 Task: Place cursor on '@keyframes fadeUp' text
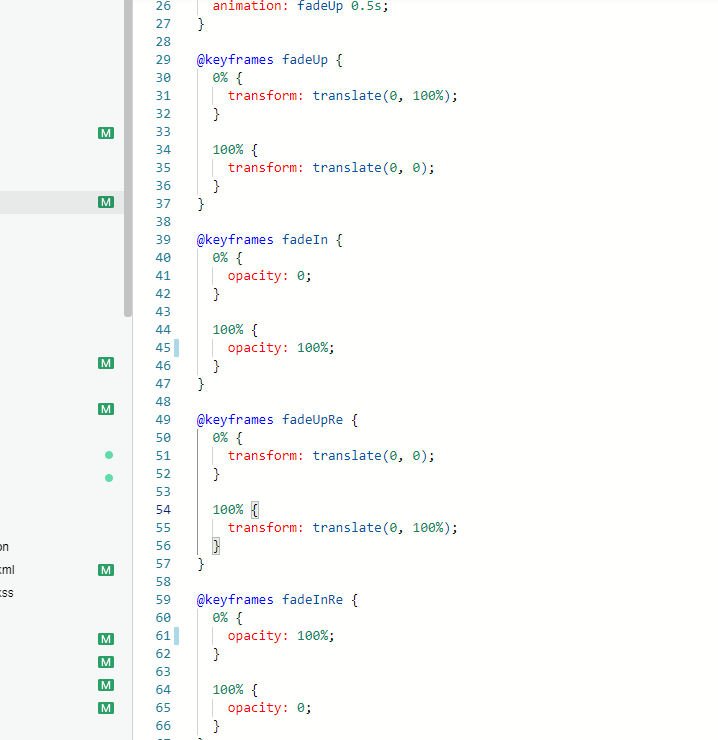(x=262, y=60)
